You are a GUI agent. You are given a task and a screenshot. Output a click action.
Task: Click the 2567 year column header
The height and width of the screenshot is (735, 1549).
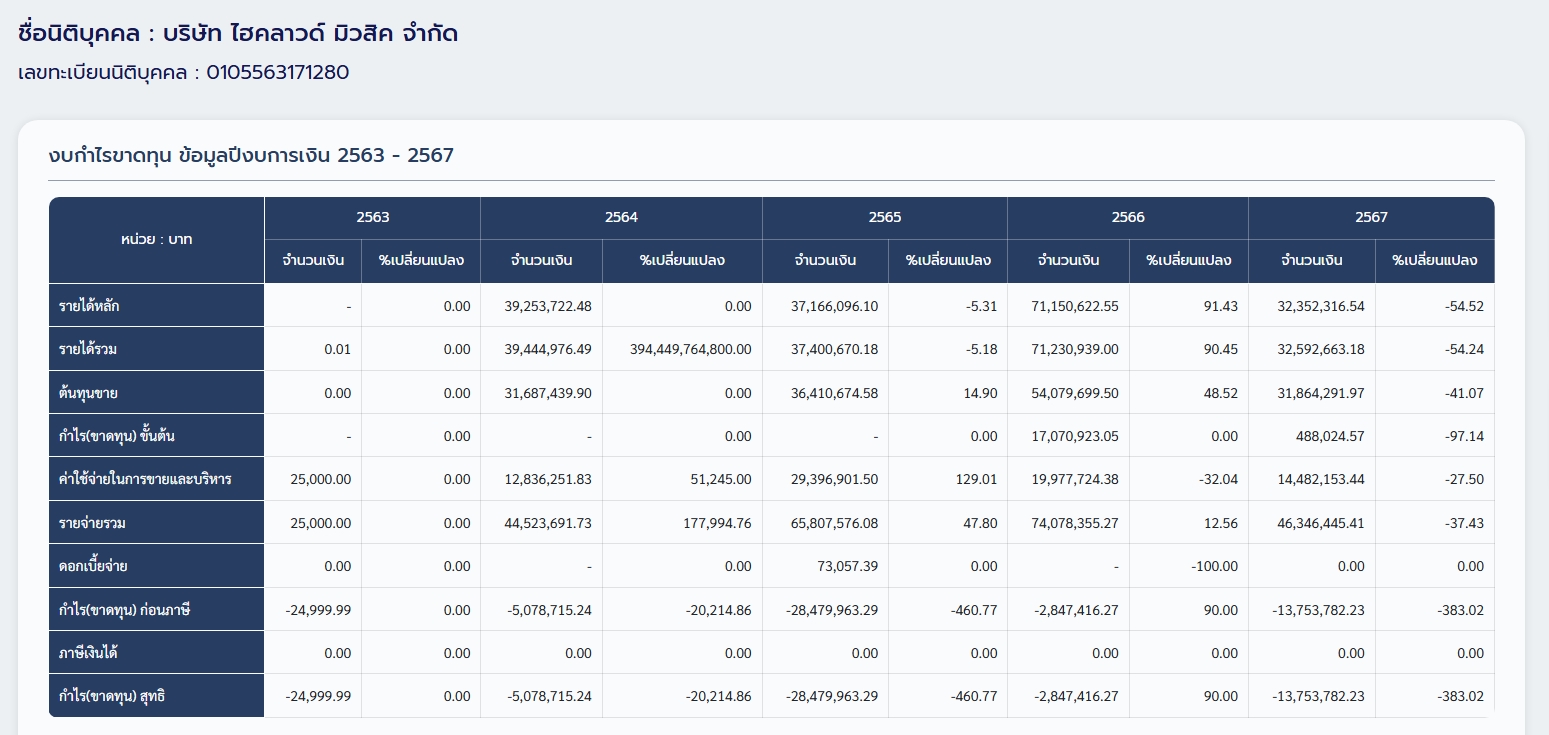pos(1371,217)
